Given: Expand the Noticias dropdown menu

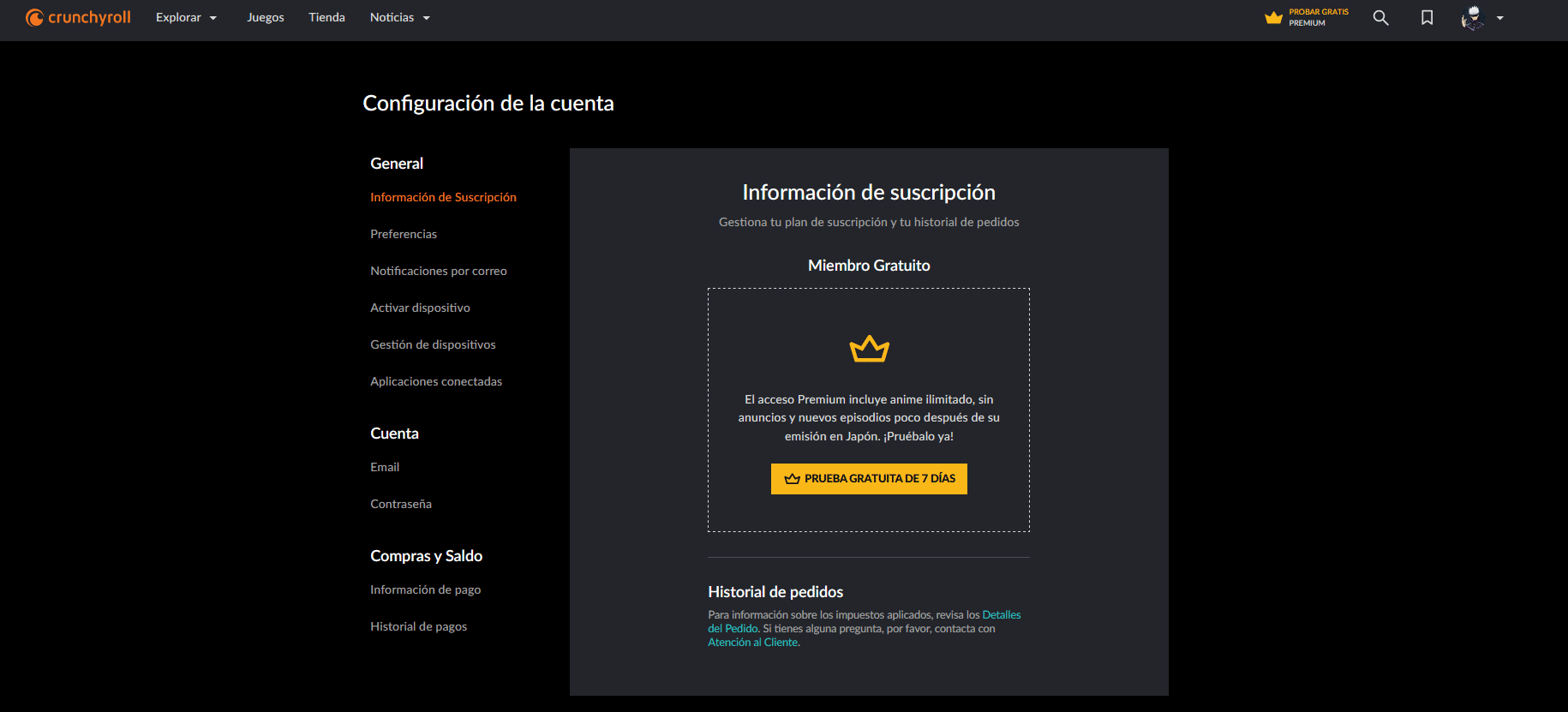Looking at the screenshot, I should [x=400, y=17].
